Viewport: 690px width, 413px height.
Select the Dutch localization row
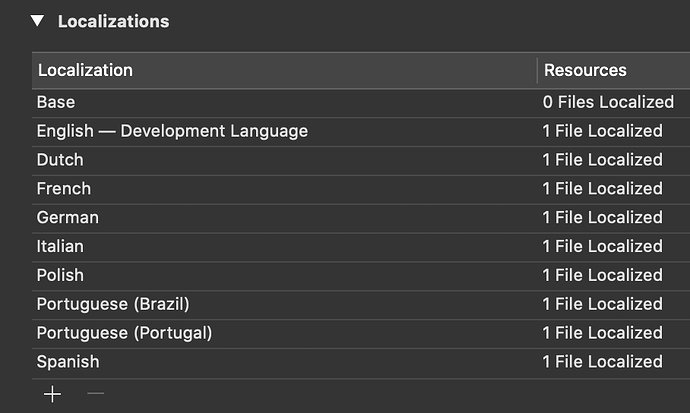(60, 160)
